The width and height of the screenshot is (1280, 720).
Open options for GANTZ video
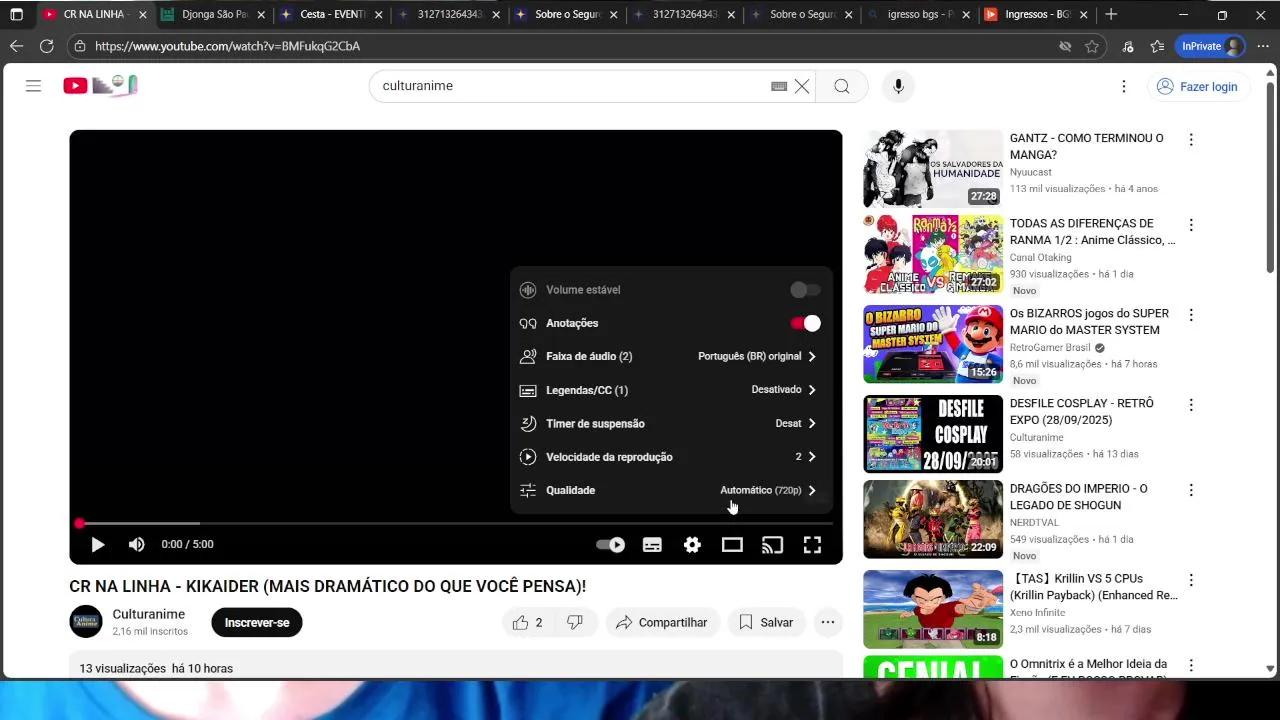1191,140
